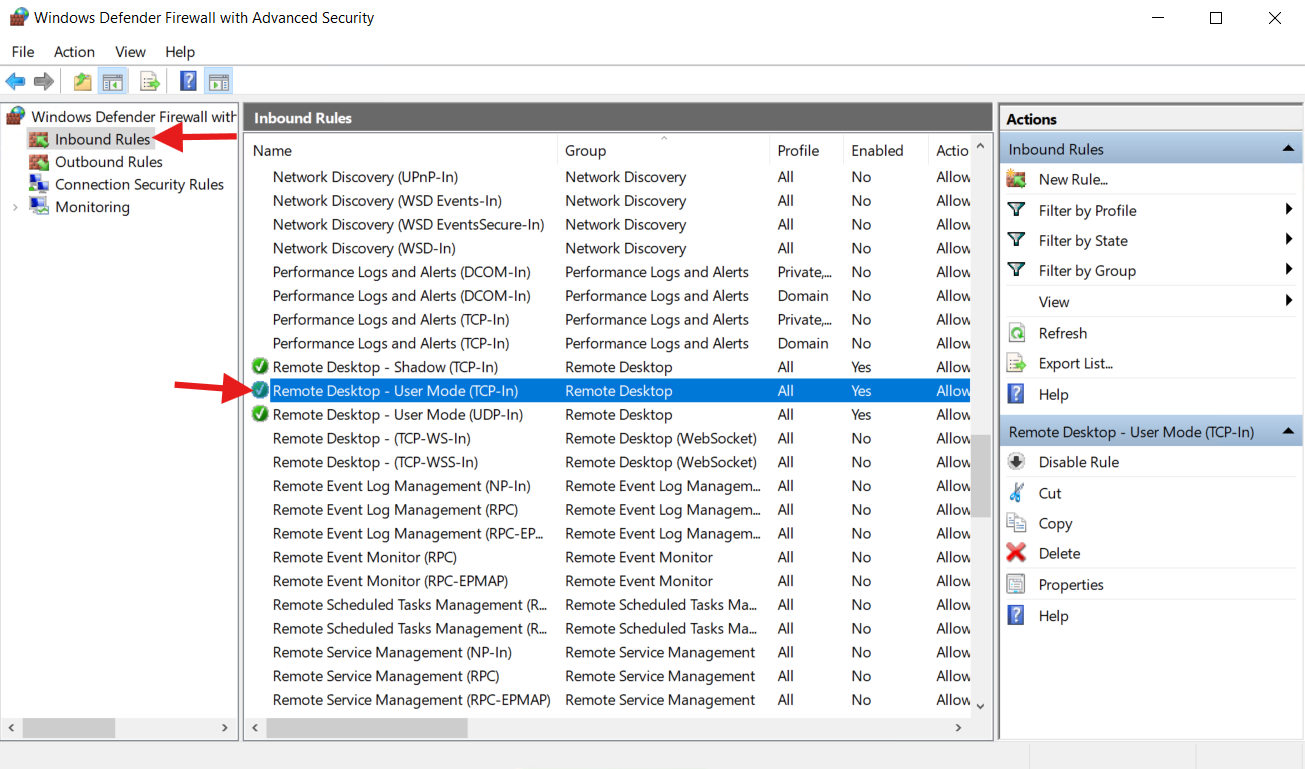Click the Outbound Rules tree icon

pyautogui.click(x=39, y=162)
